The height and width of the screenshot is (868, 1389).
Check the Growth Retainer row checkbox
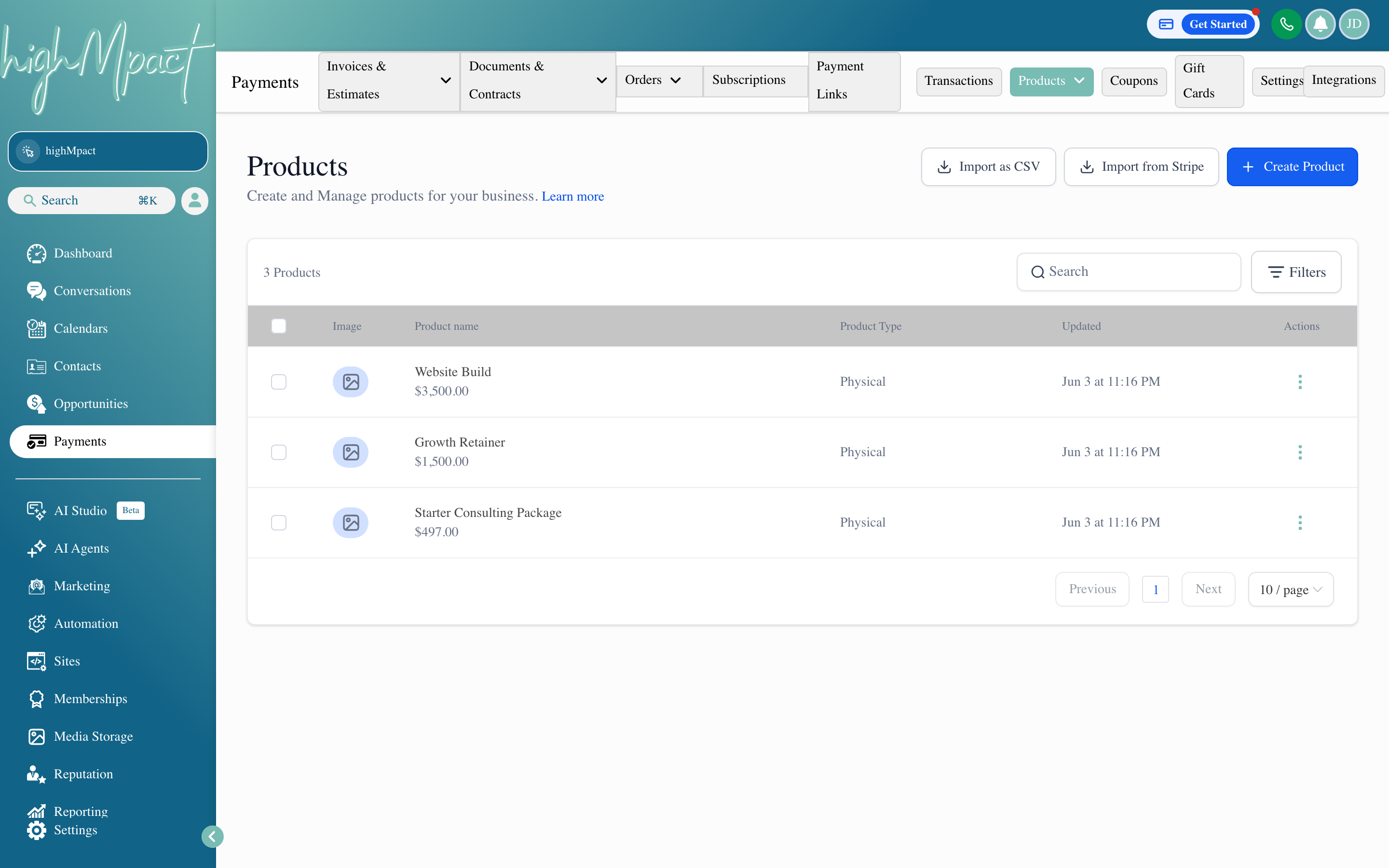[278, 452]
